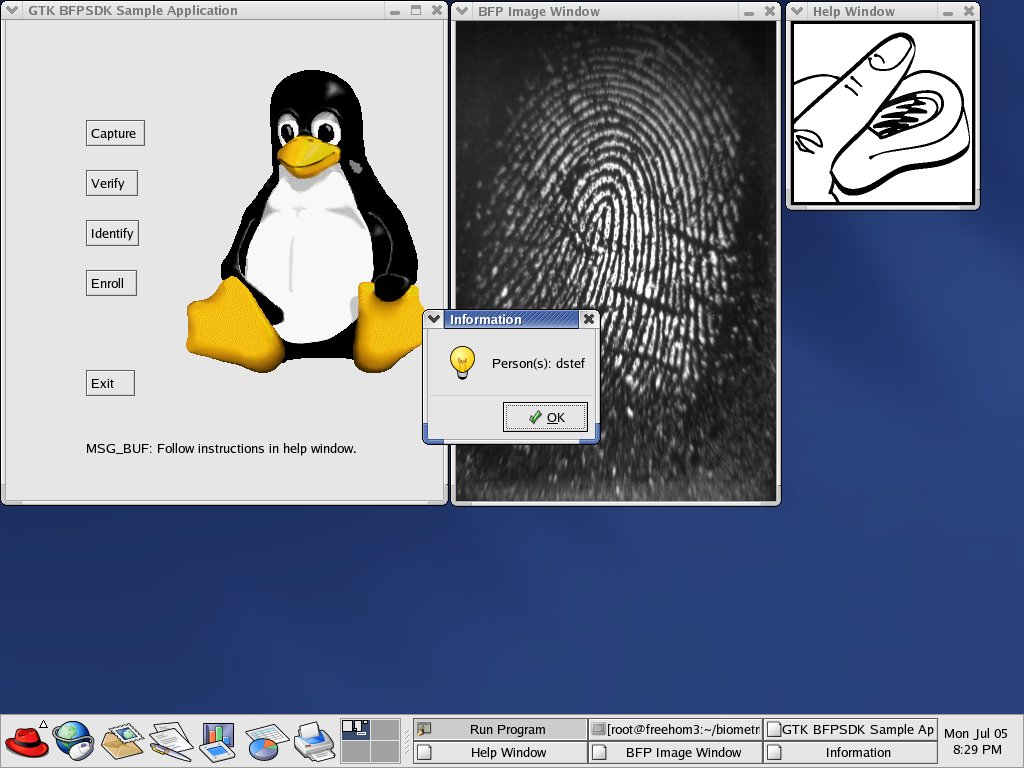Viewport: 1024px width, 768px height.
Task: Open the window menu of BFP Image Window
Action: pos(461,12)
